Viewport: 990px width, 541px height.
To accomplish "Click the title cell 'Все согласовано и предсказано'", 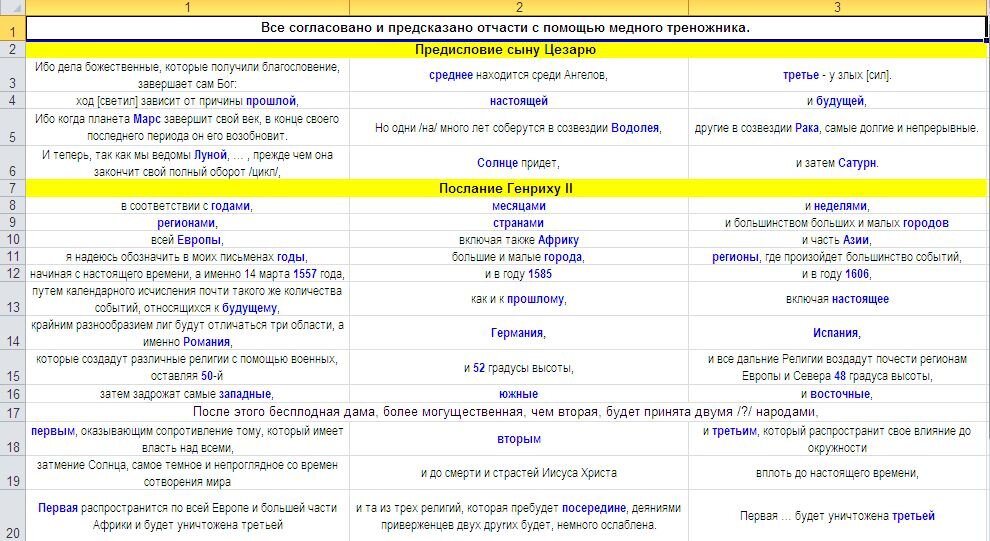I will (x=506, y=28).
